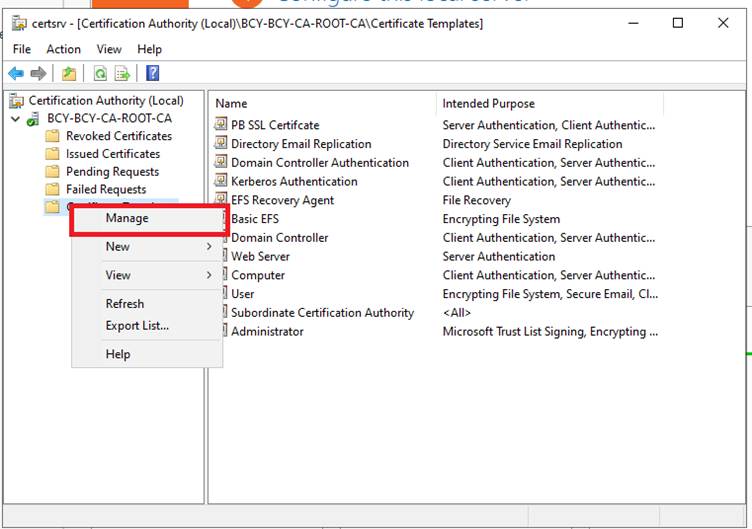The height and width of the screenshot is (529, 752).
Task: Select the PB SSL Certifcate template icon
Action: pyautogui.click(x=221, y=125)
